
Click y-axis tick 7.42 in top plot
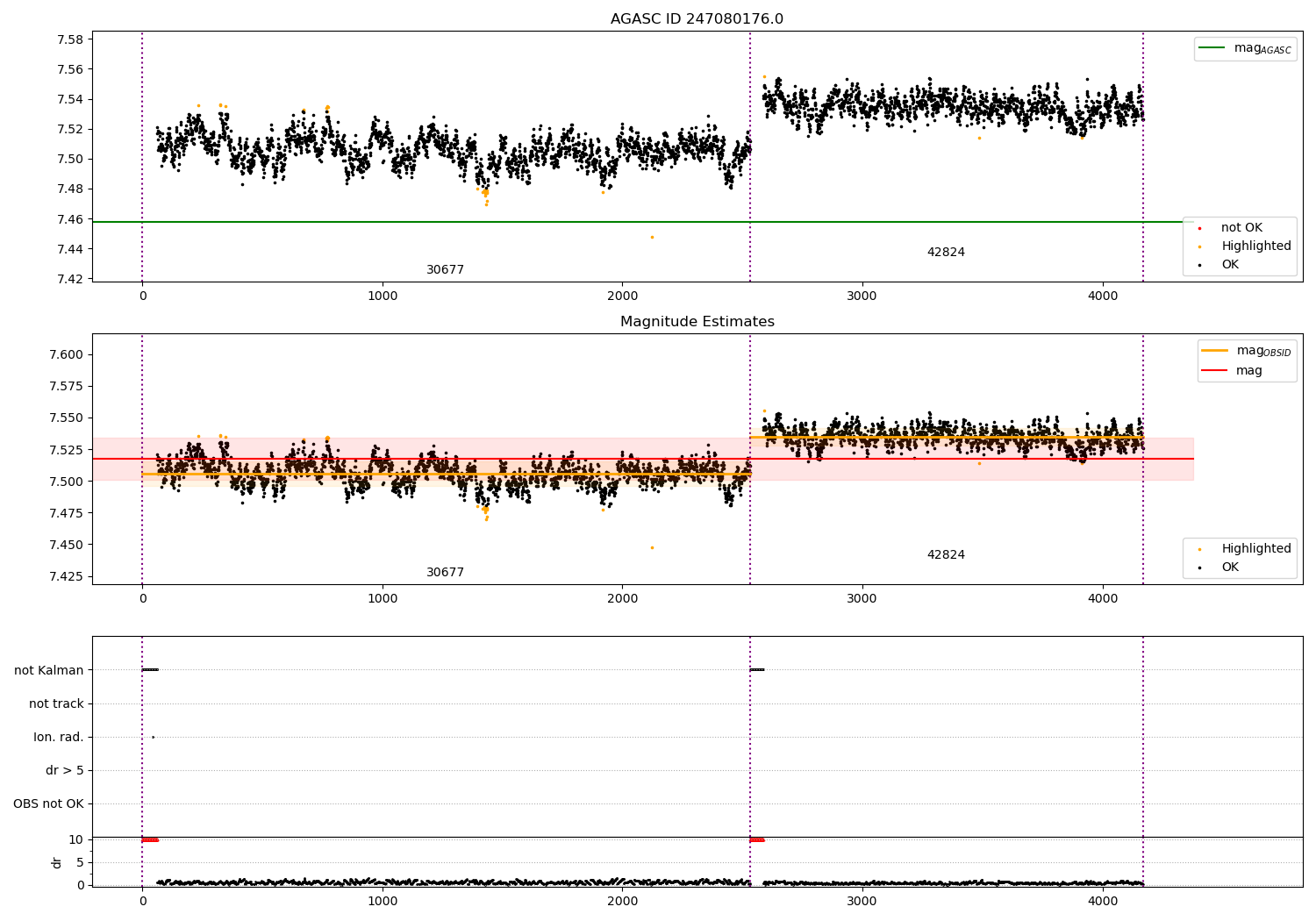click(70, 279)
